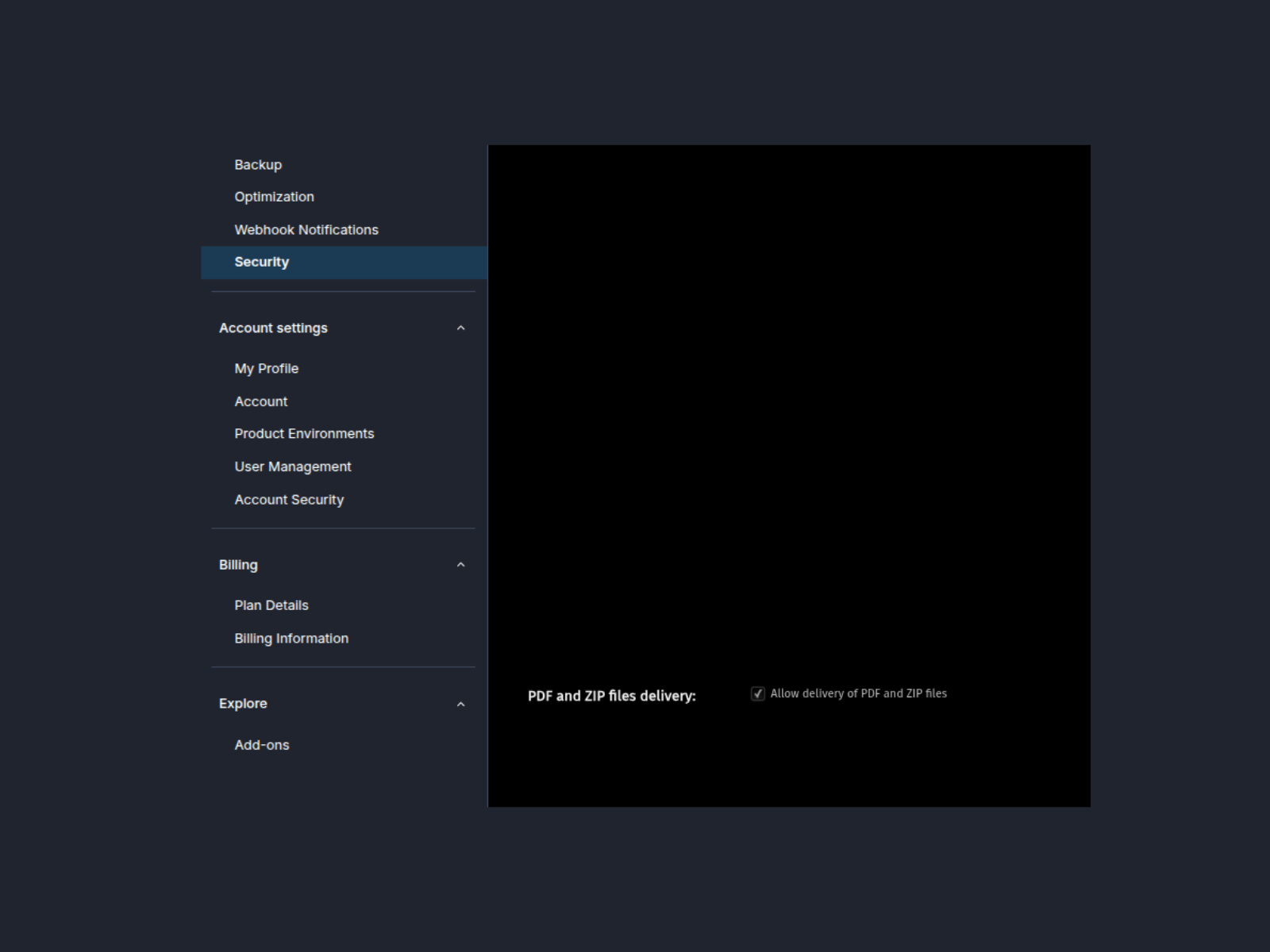Click the chevron beside Account settings
This screenshot has height=952, width=1270.
pos(460,328)
